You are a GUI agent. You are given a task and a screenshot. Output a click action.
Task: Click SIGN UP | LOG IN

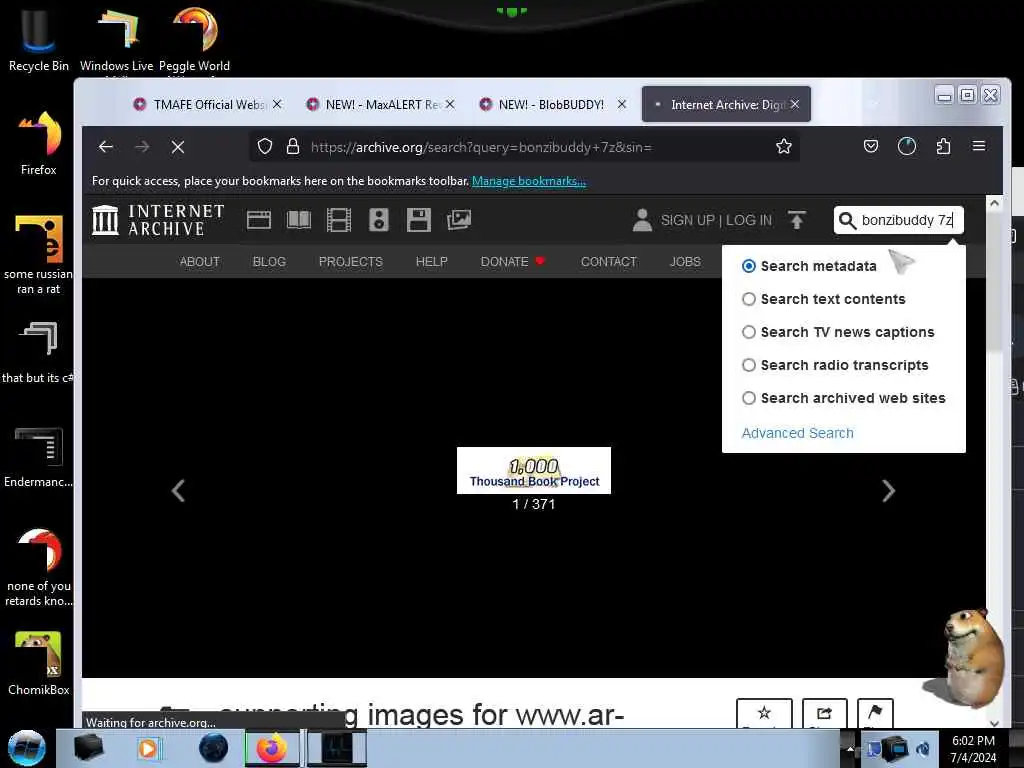[716, 220]
